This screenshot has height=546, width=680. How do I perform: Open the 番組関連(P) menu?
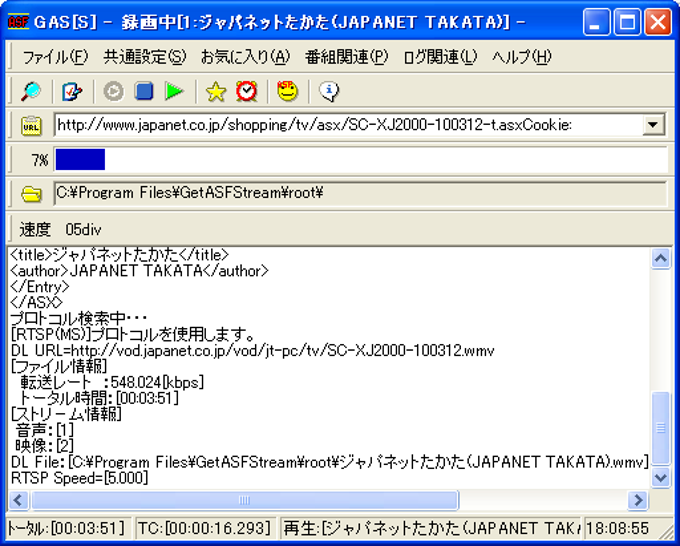click(x=346, y=57)
